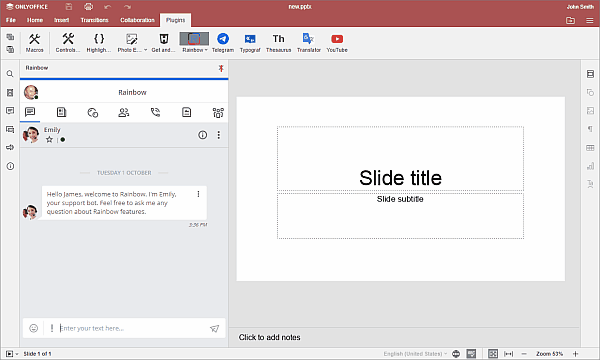Toggle Emily's favorite star
This screenshot has height=360, width=600.
point(49,140)
